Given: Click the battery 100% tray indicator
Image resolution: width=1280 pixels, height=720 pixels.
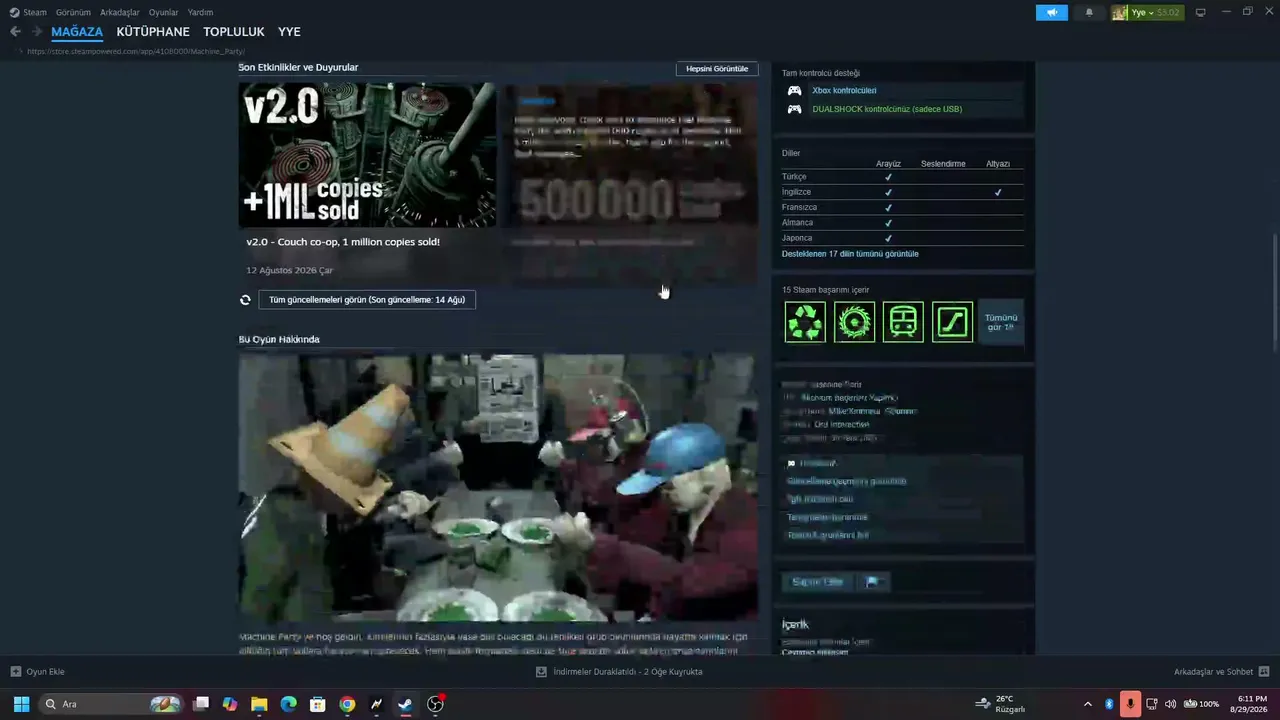Looking at the screenshot, I should 1202,704.
